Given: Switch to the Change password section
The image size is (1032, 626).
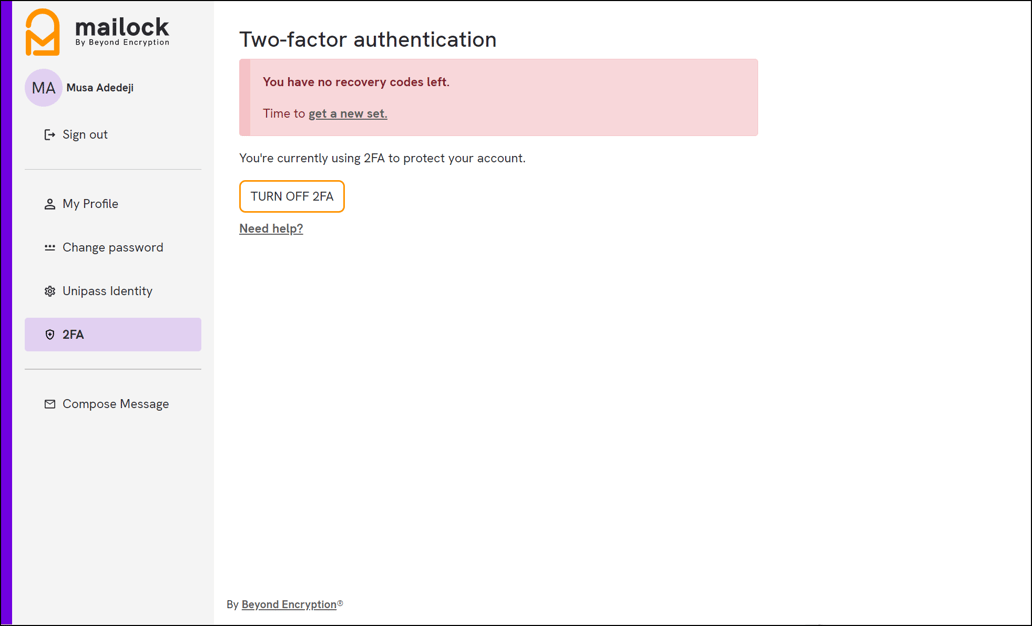Looking at the screenshot, I should 113,247.
